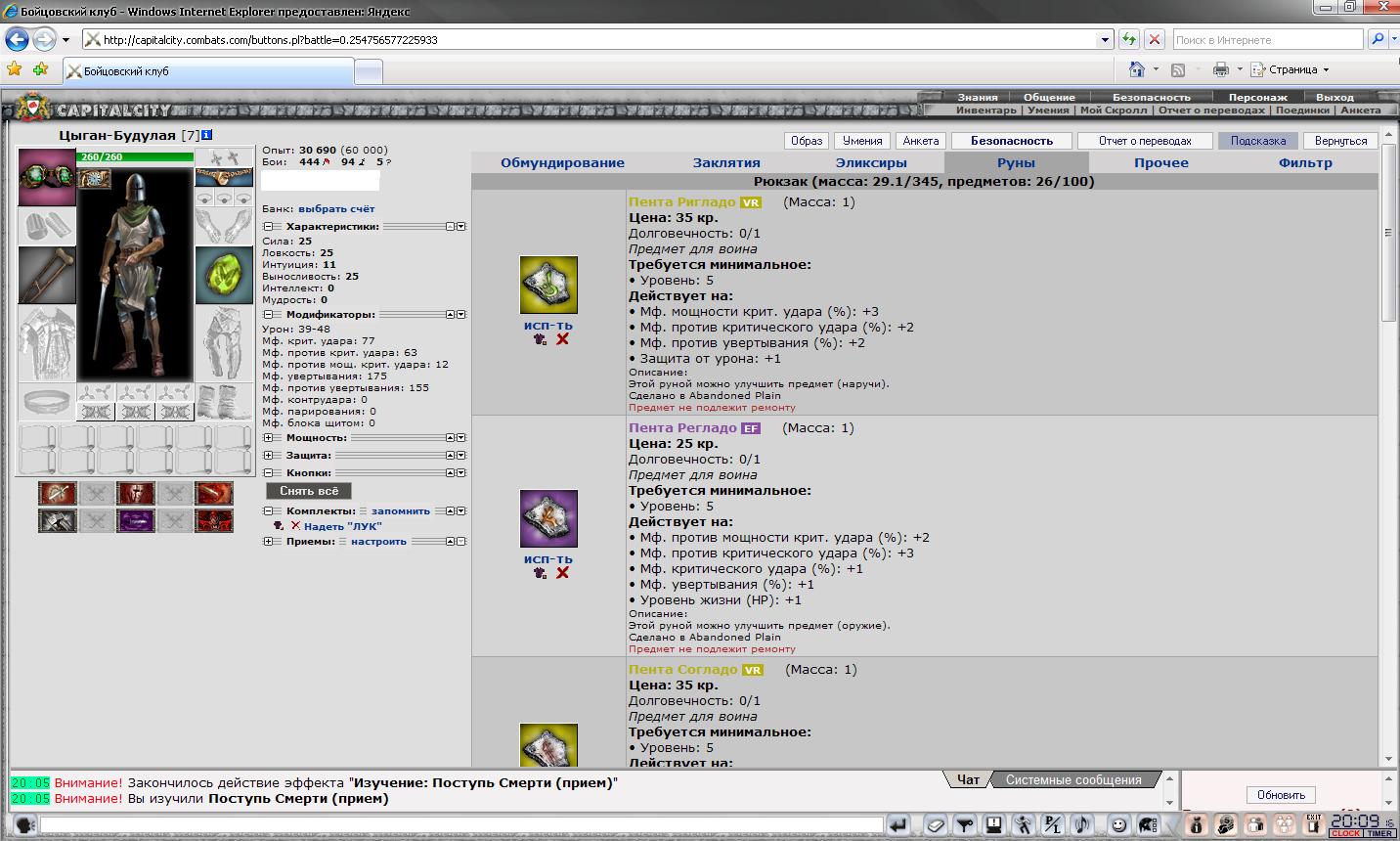Viewport: 1400px width, 841px height.
Task: Click the Отчет о переводах button
Action: pyautogui.click(x=1145, y=141)
